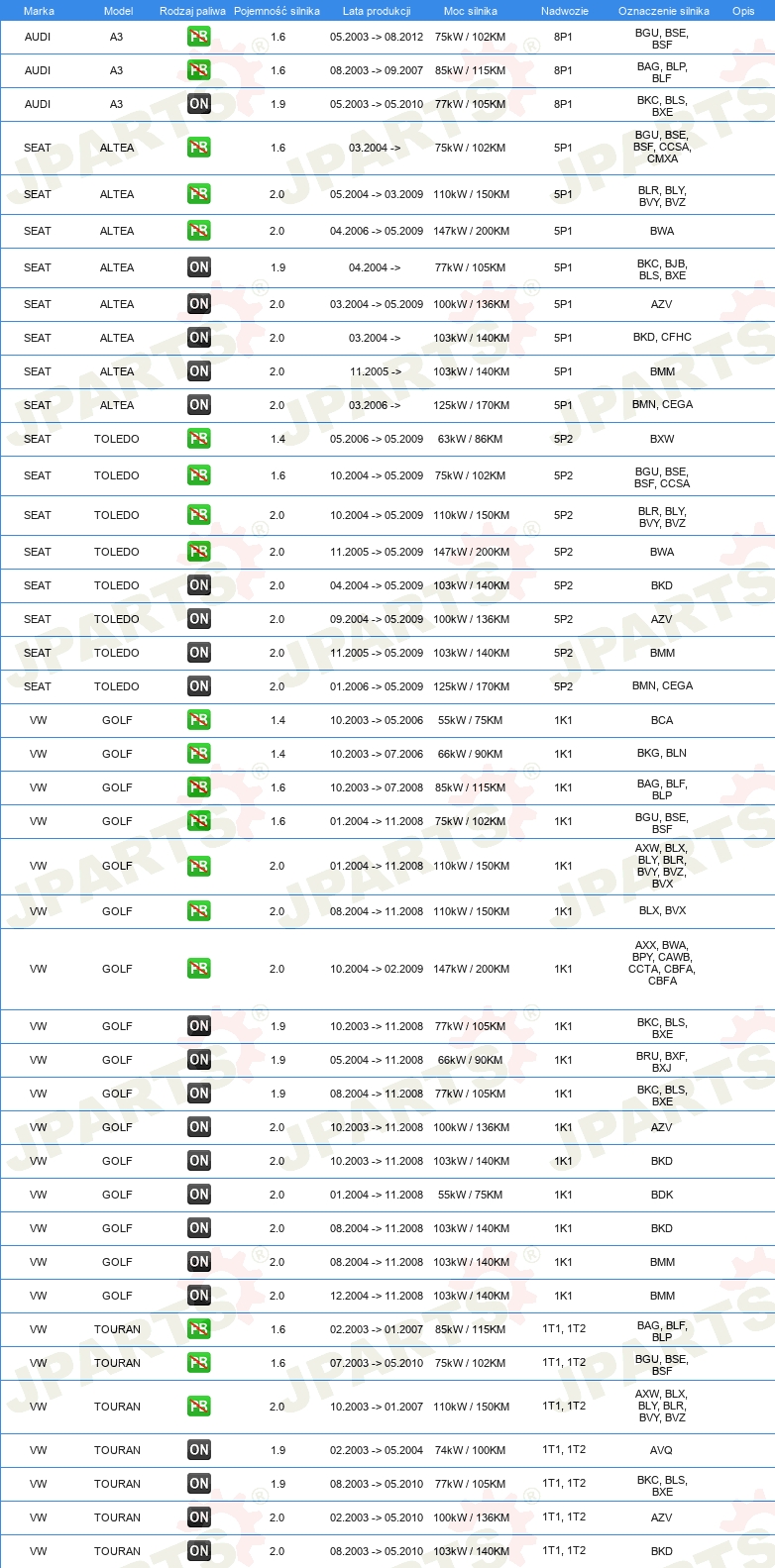Click date range '05.2006 -> 05.2009'
This screenshot has width=775, height=1568.
(377, 439)
